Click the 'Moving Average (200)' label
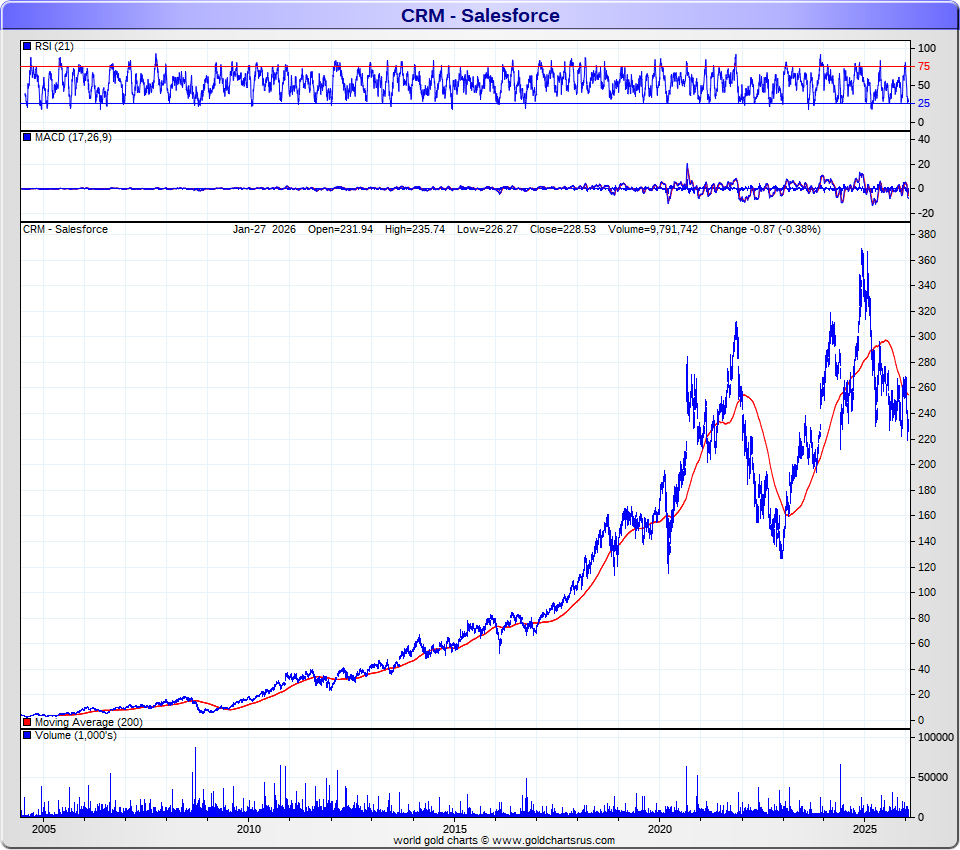The image size is (960, 850). pyautogui.click(x=89, y=722)
